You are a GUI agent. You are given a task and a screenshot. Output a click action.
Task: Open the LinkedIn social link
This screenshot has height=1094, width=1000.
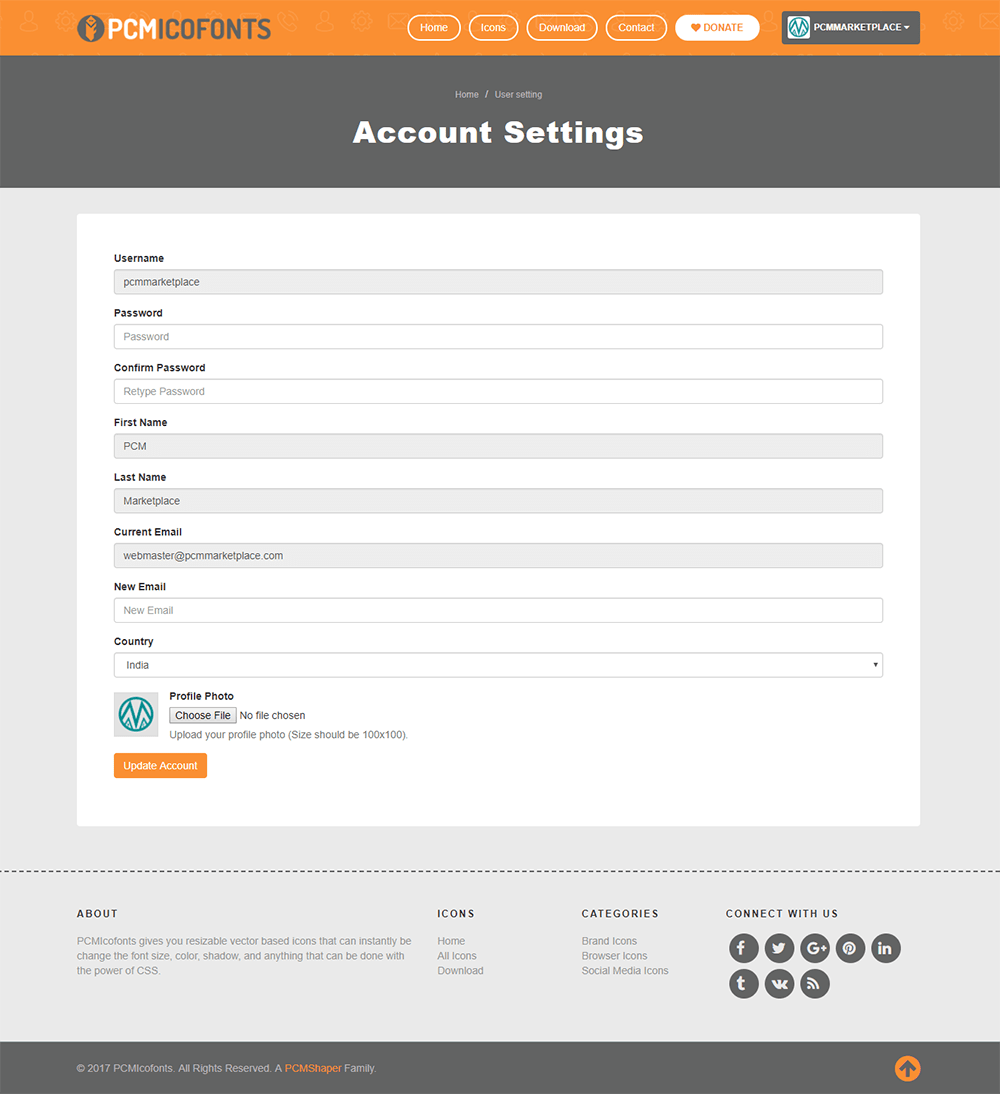[x=886, y=948]
